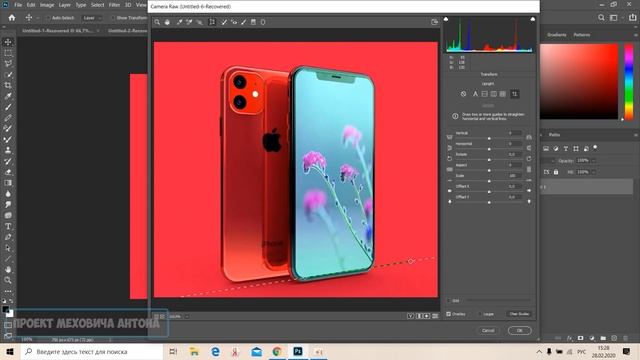The image size is (640, 360).
Task: Select the Spot Removal brush in Camera Raw
Action: 224,22
